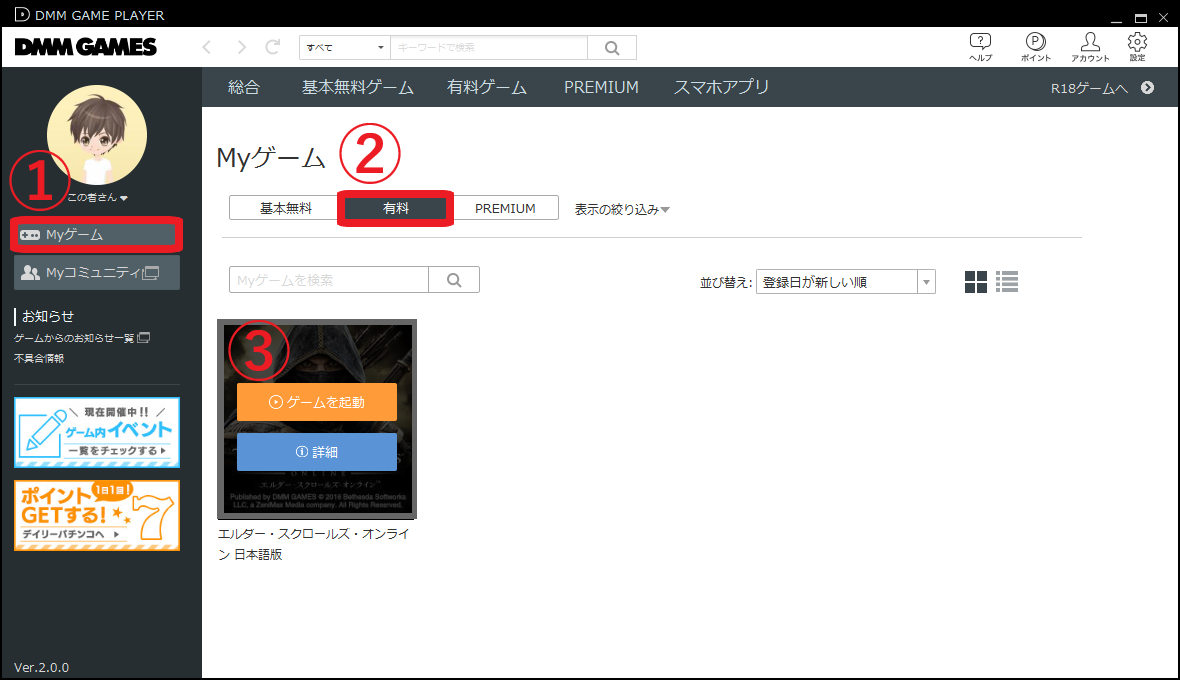
Task: Open 不具合情報 bug info link
Action: click(39, 359)
